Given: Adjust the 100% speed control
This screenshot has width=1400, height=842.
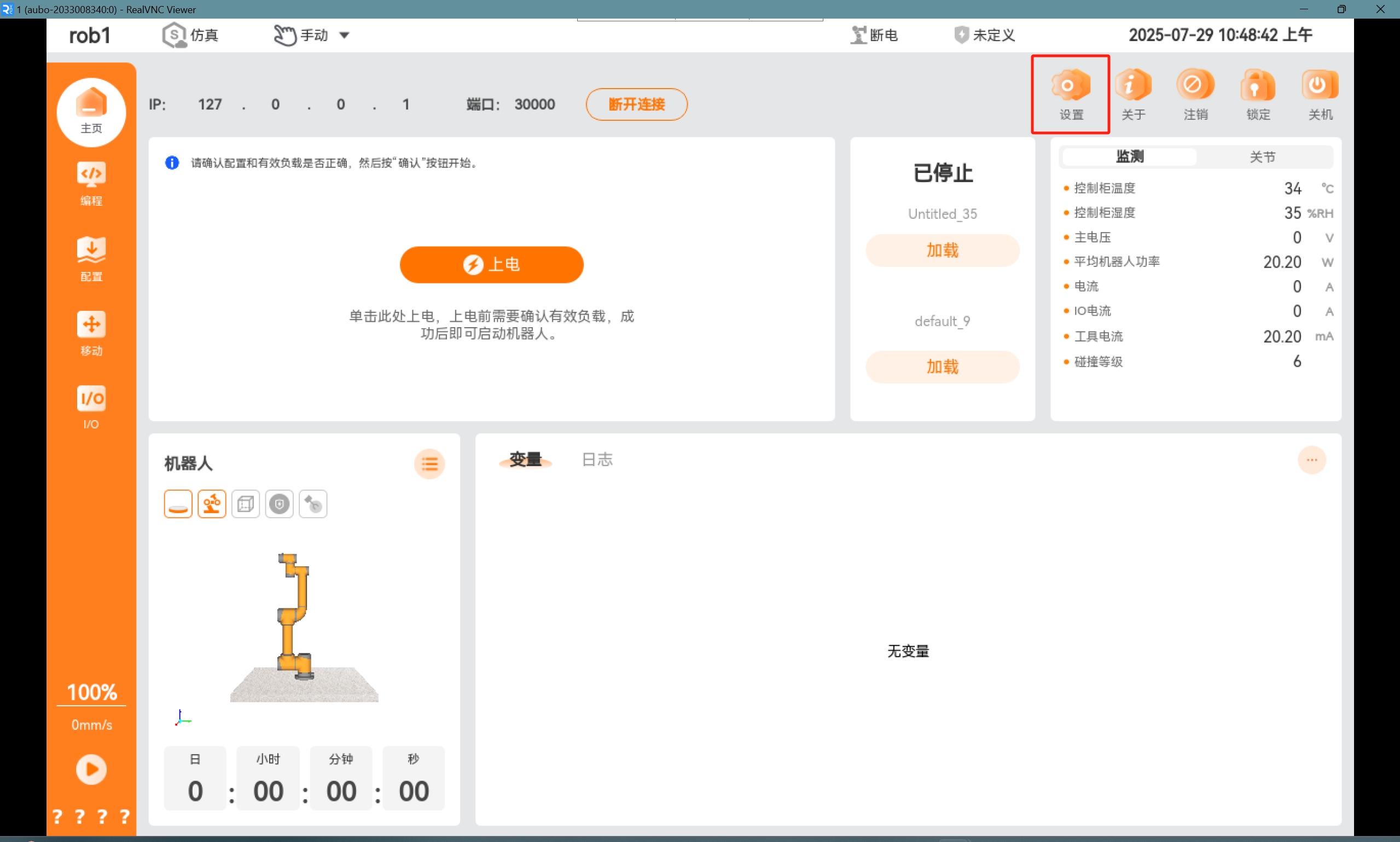Looking at the screenshot, I should [91, 693].
